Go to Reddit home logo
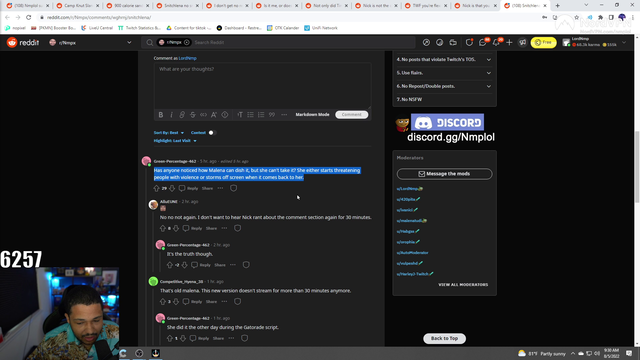 tap(23, 42)
